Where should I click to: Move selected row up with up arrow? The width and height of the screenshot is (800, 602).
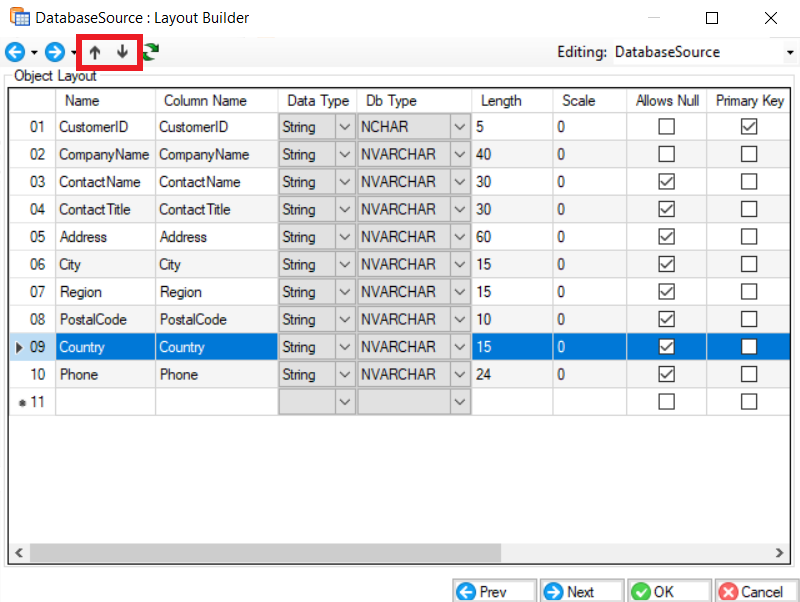(x=96, y=52)
